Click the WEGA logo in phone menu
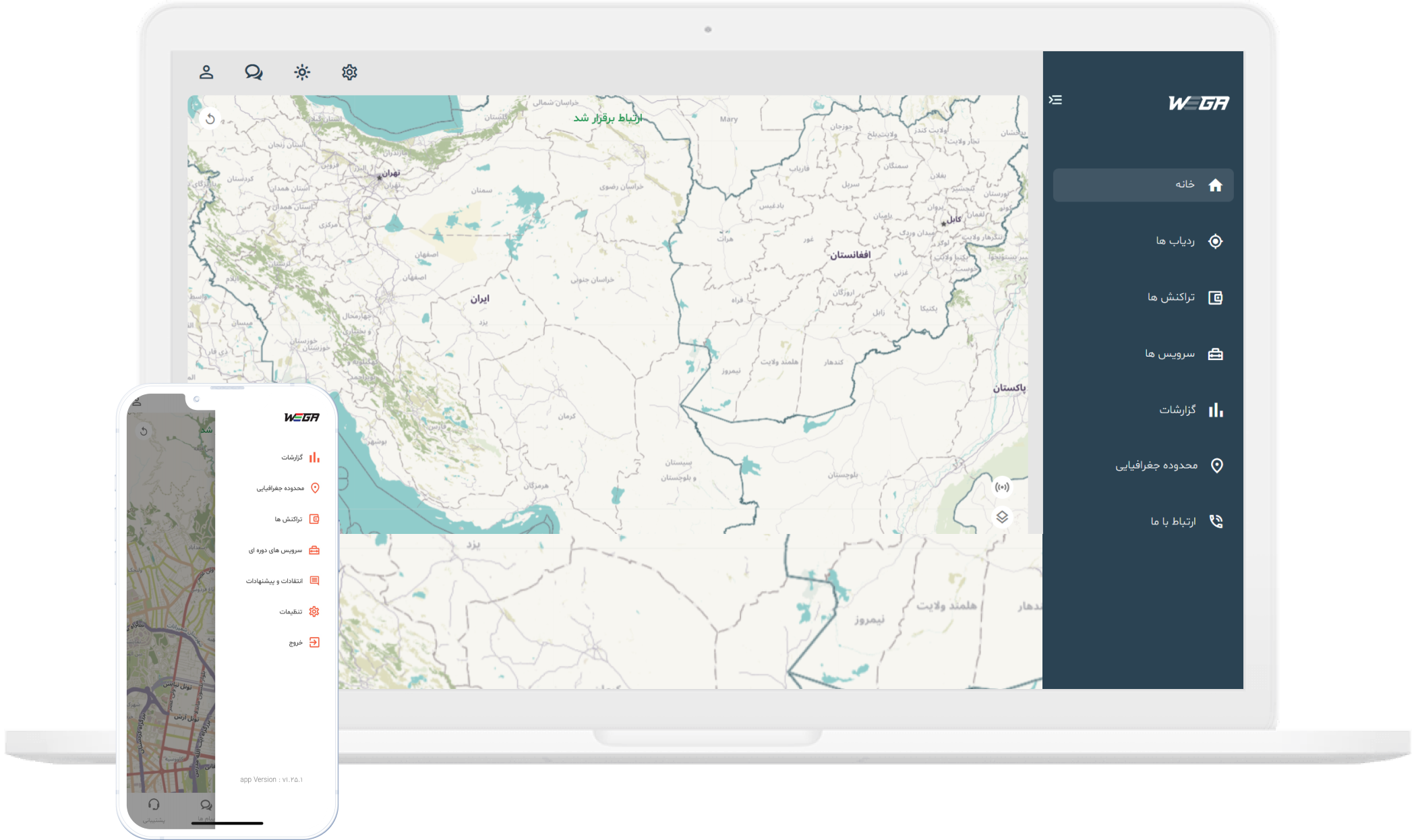Screen dimensions: 1416x840 pyautogui.click(x=301, y=418)
